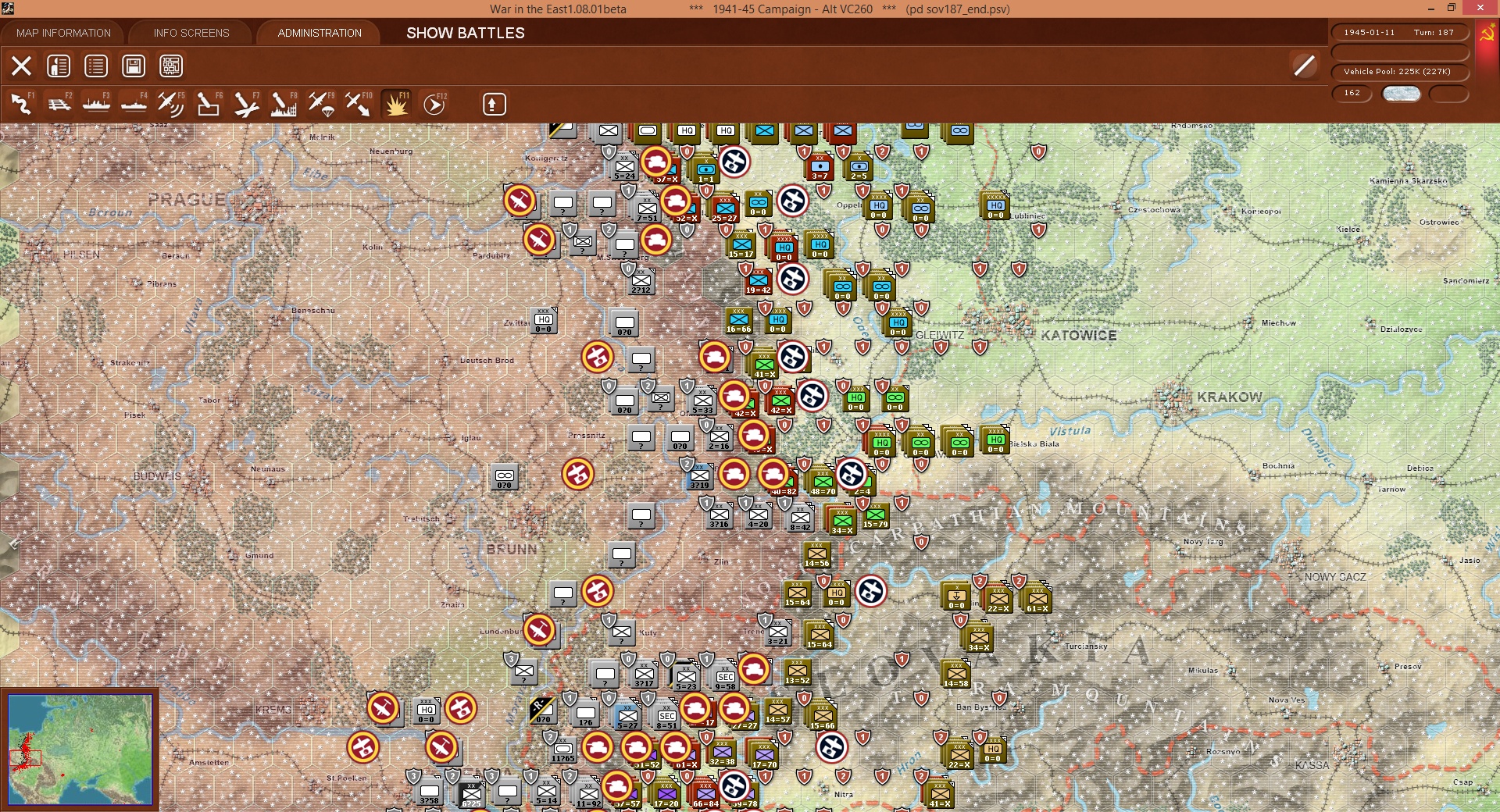Select the ADMINISTRATION tab
Screen dimensions: 1500x812
coord(320,33)
